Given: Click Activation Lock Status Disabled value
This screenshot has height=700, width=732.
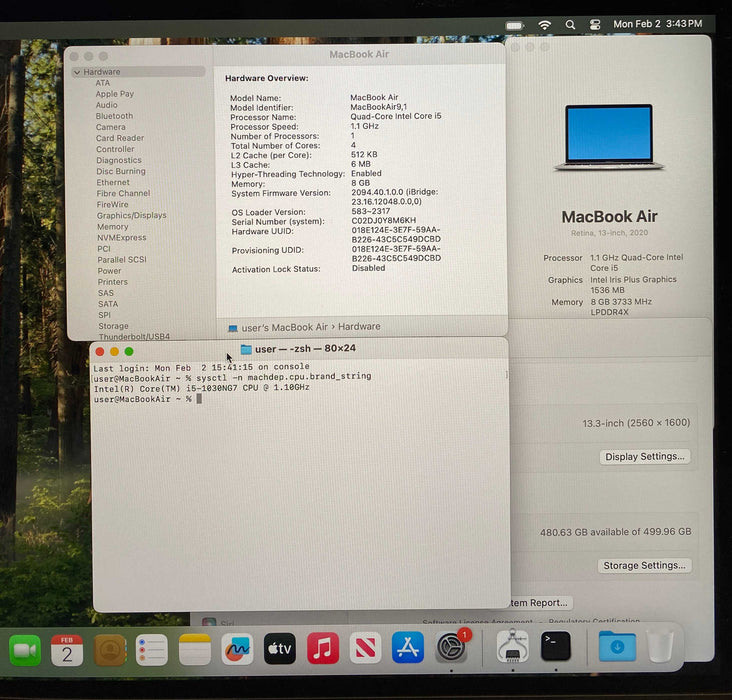Looking at the screenshot, I should [x=368, y=269].
